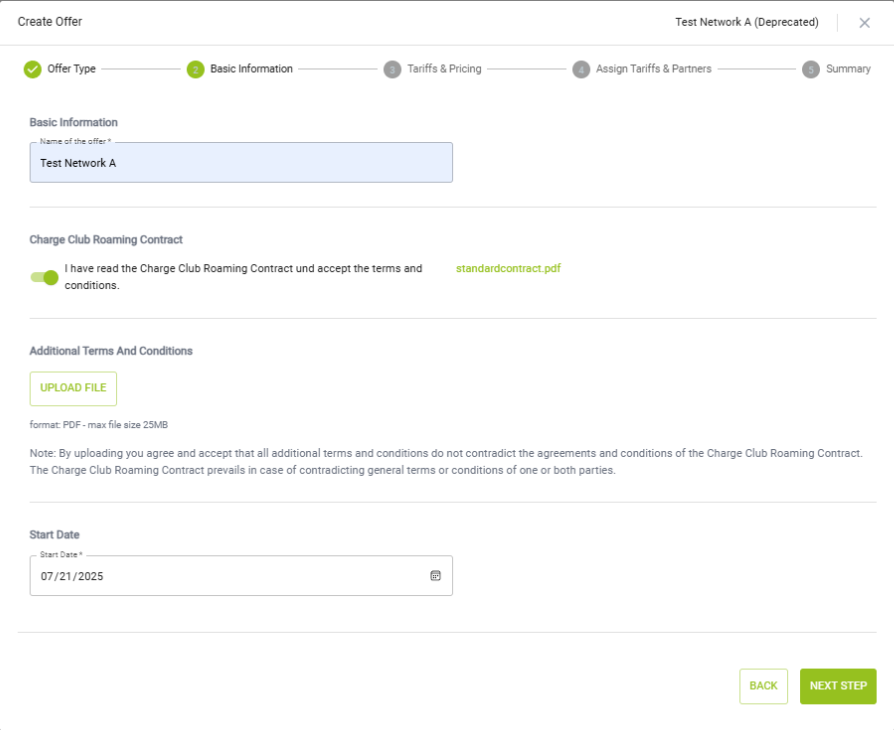Screen dimensions: 894x730
Task: Click the Basic Information step label
Action: click(251, 68)
